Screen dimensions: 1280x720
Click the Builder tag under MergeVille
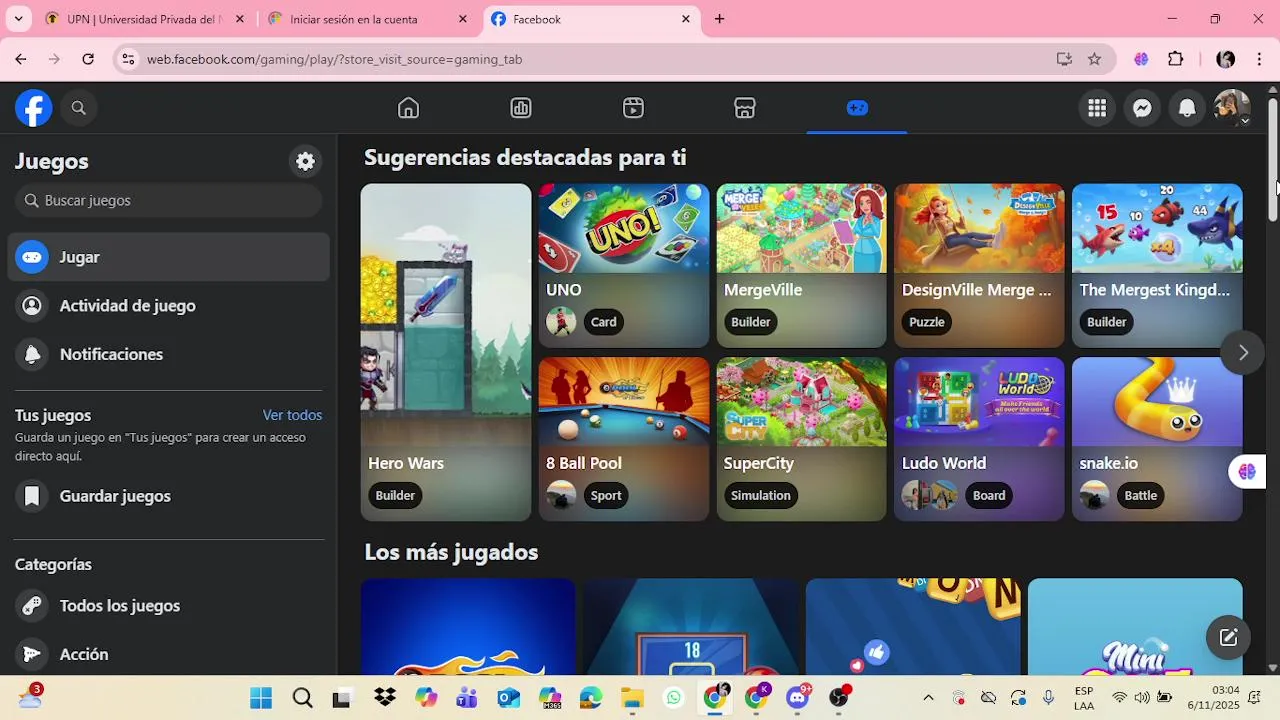(750, 322)
